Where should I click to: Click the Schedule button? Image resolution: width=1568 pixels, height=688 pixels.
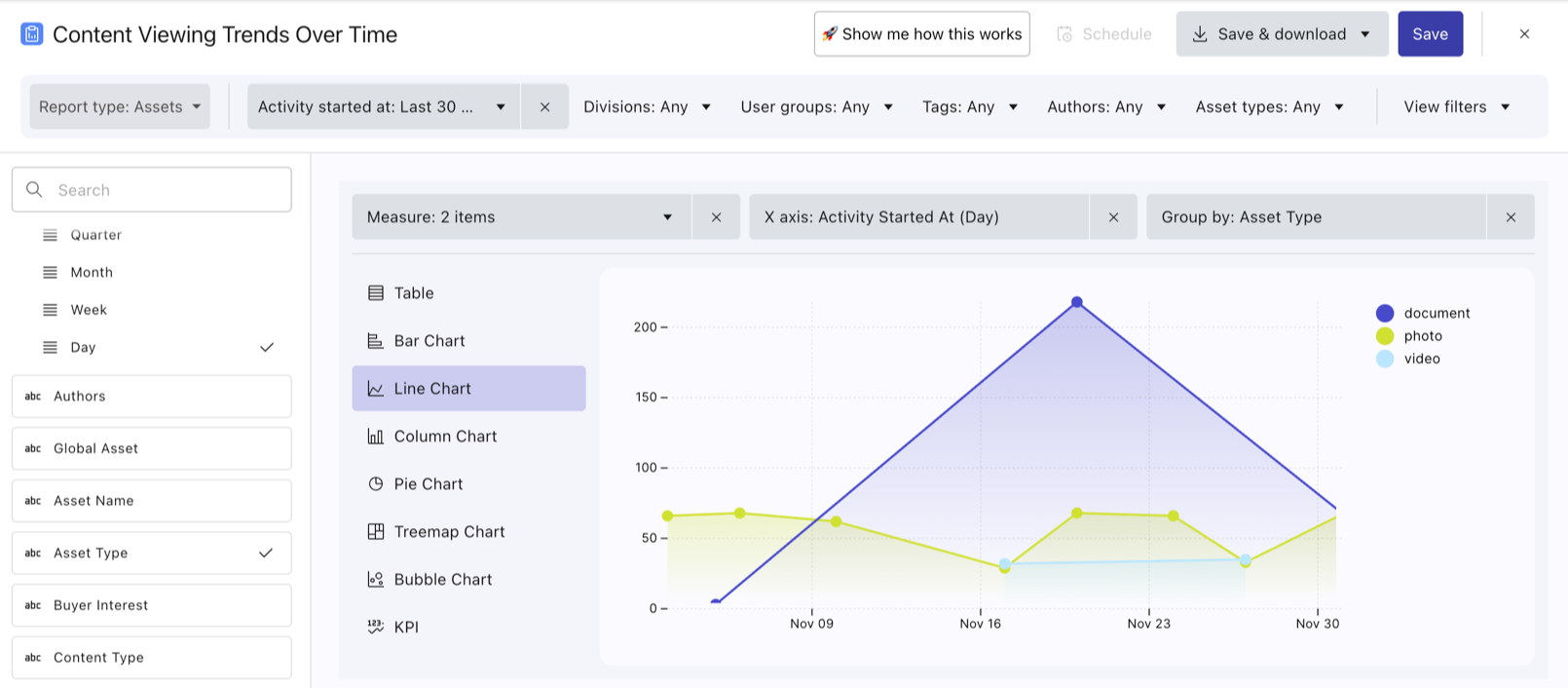click(x=1104, y=34)
